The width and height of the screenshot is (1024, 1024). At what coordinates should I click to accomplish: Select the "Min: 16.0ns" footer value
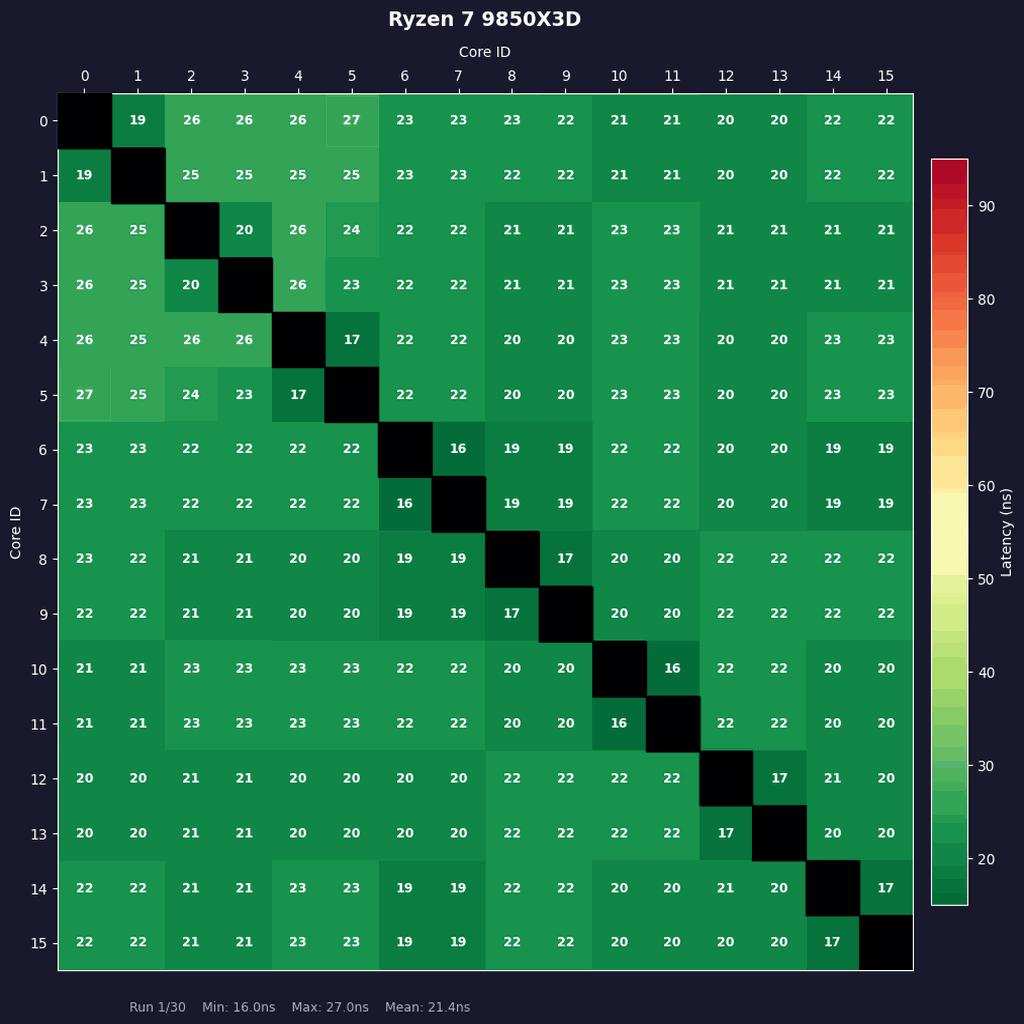(238, 1007)
